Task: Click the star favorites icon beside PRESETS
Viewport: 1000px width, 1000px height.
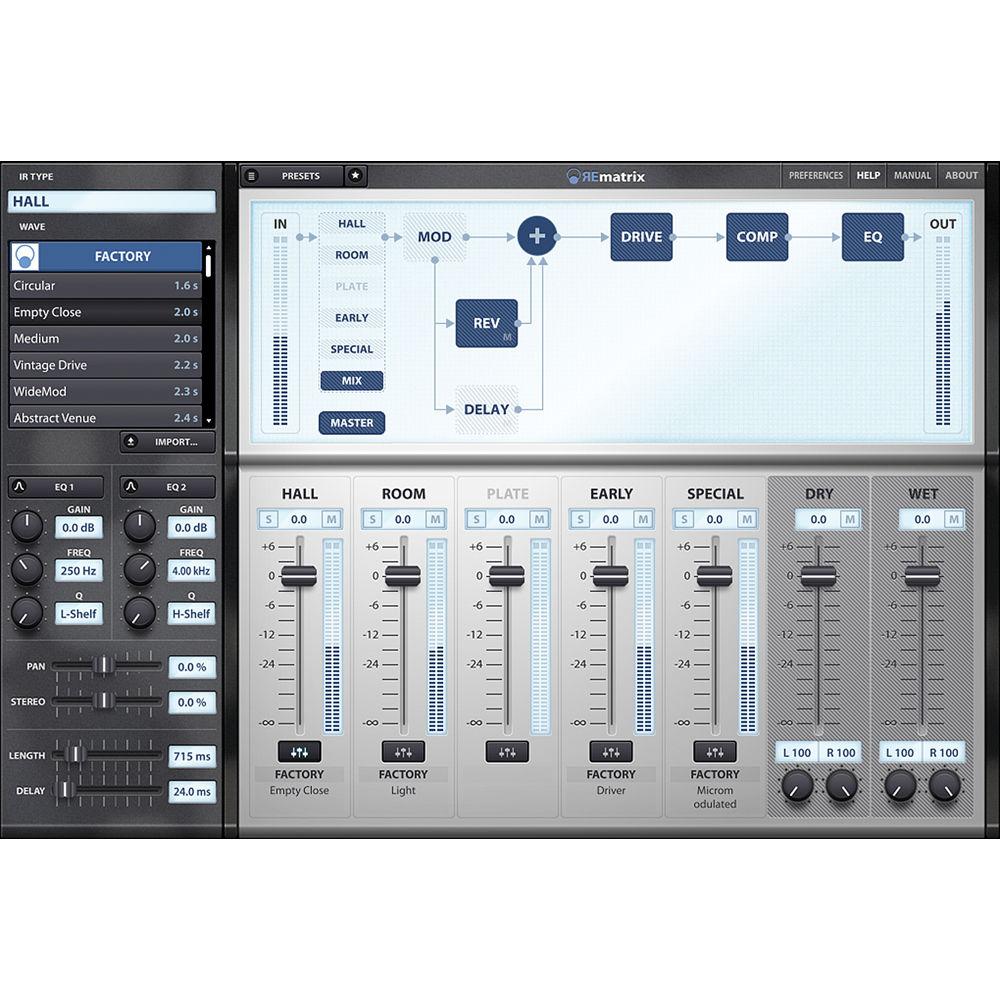Action: click(355, 175)
